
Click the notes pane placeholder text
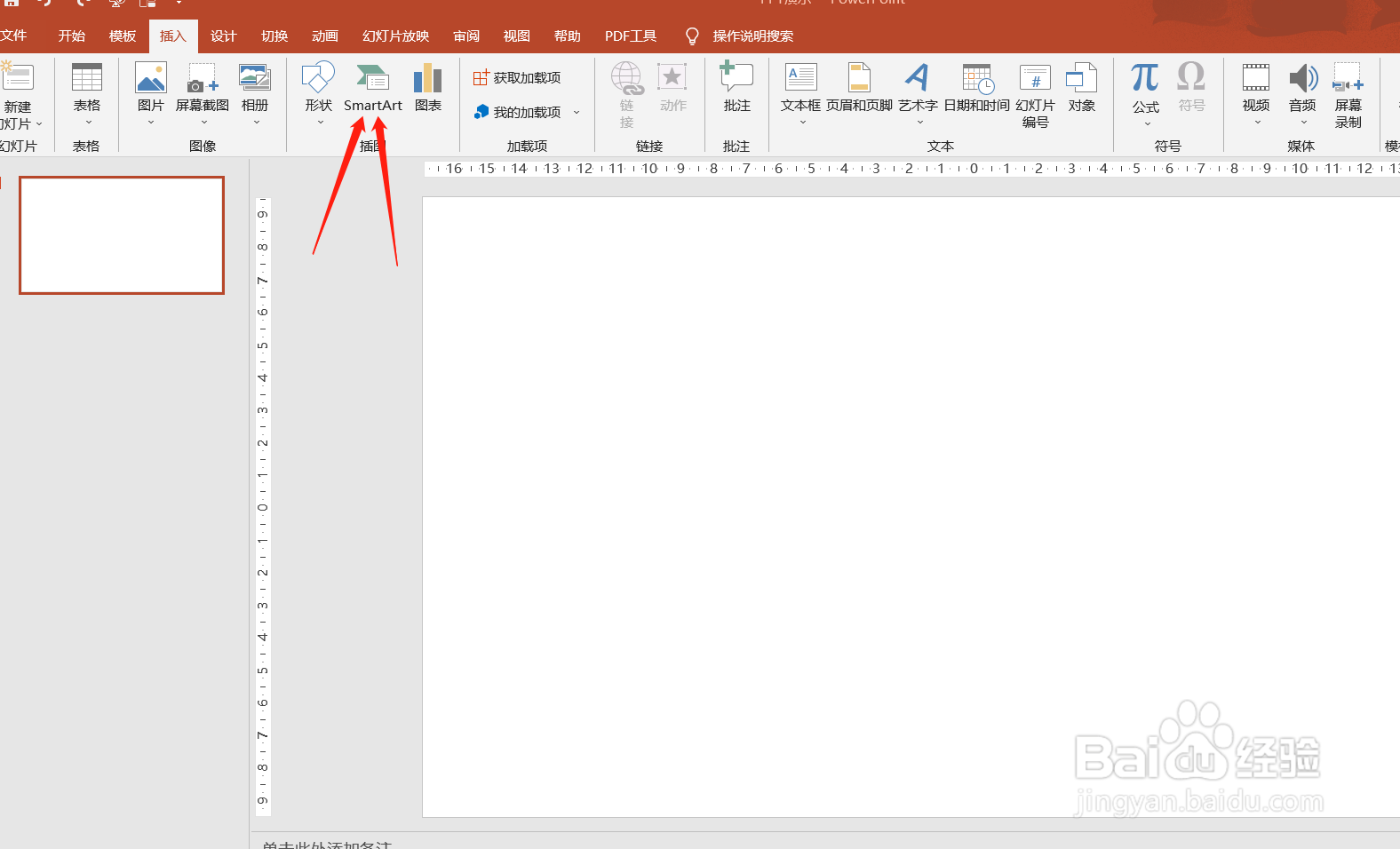point(327,844)
